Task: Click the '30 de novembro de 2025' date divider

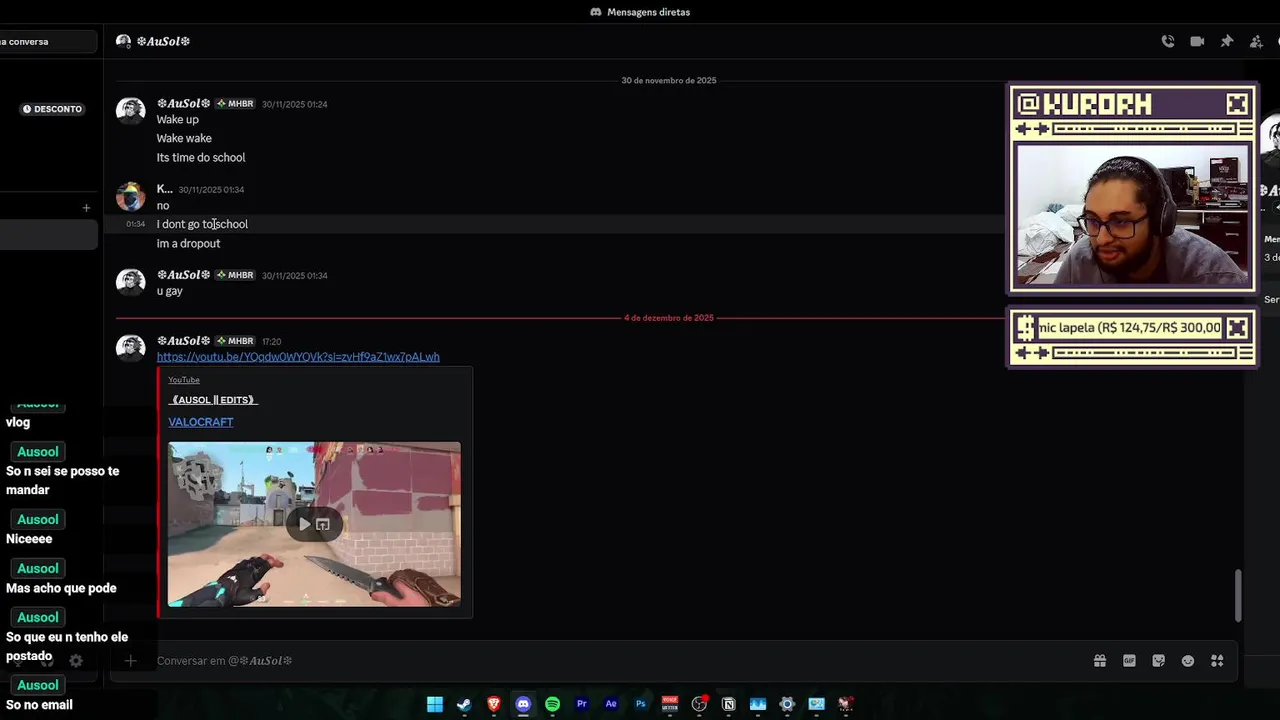Action: coord(669,80)
